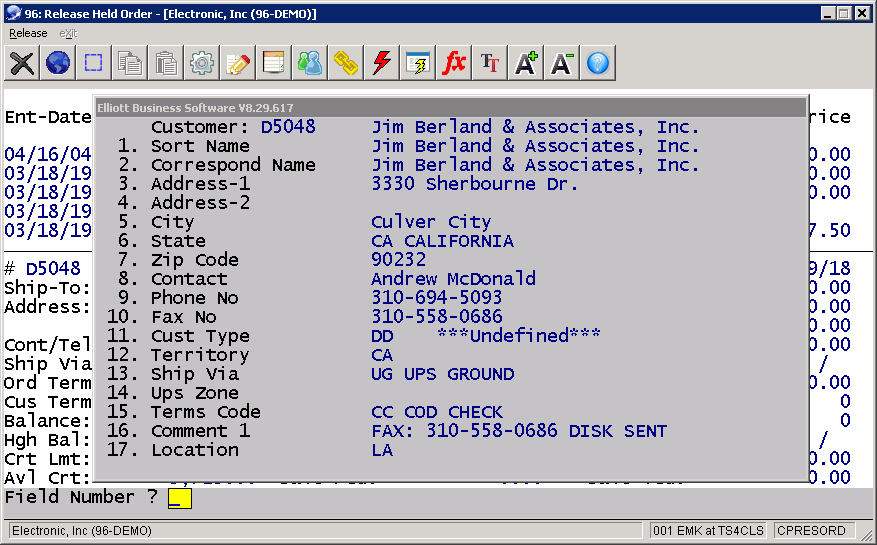Open the blue question mark help icon
Viewport: 877px width, 545px height.
pos(597,63)
